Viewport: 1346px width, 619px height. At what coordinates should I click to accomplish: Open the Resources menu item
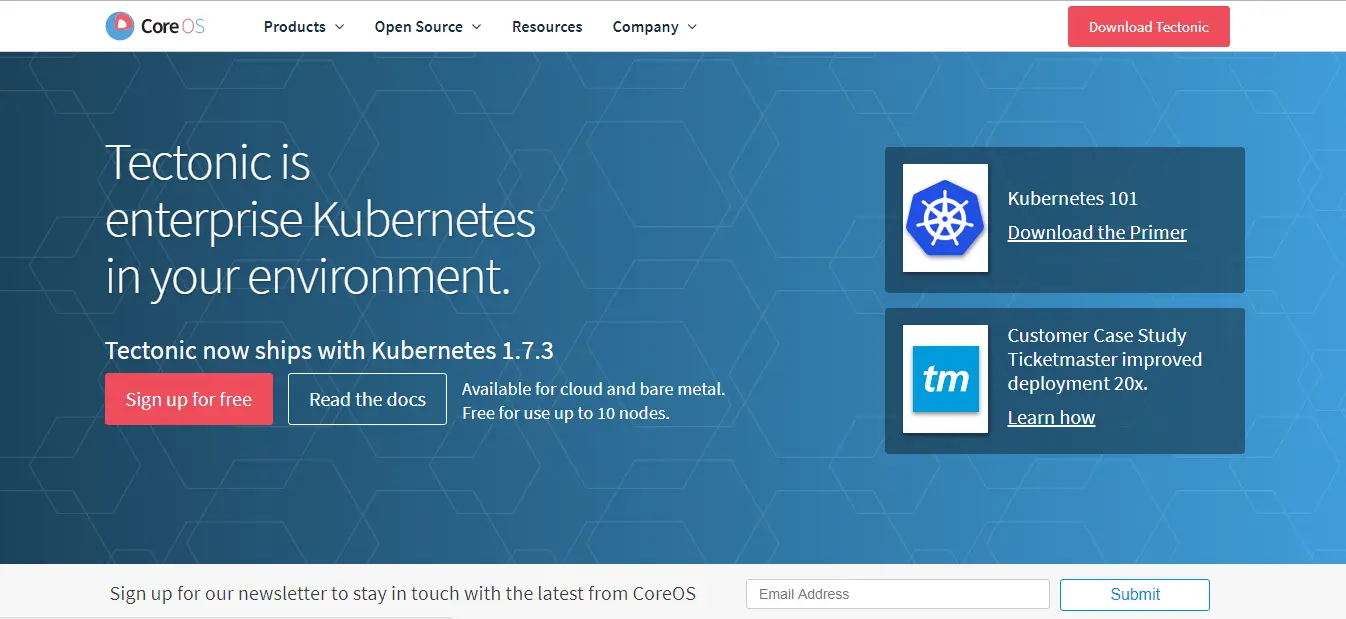pos(547,27)
